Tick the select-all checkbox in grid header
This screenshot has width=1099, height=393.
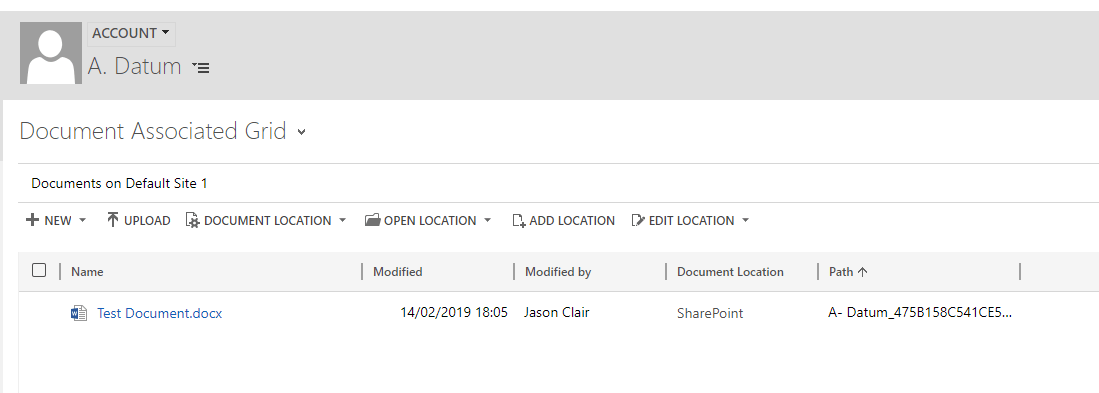point(39,270)
